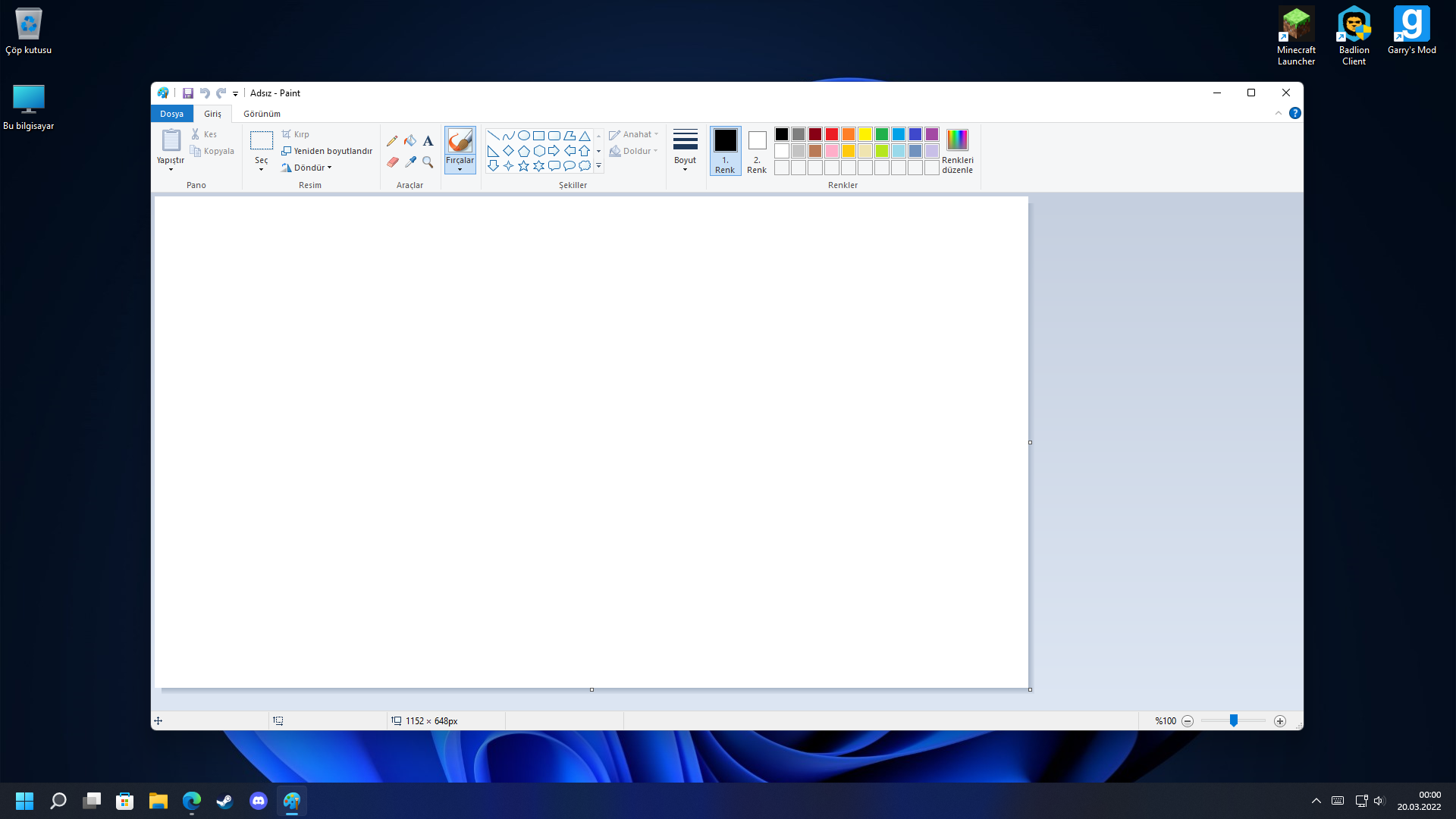The height and width of the screenshot is (819, 1456).
Task: Click Yeniden boyutlandır resize button
Action: (x=327, y=151)
